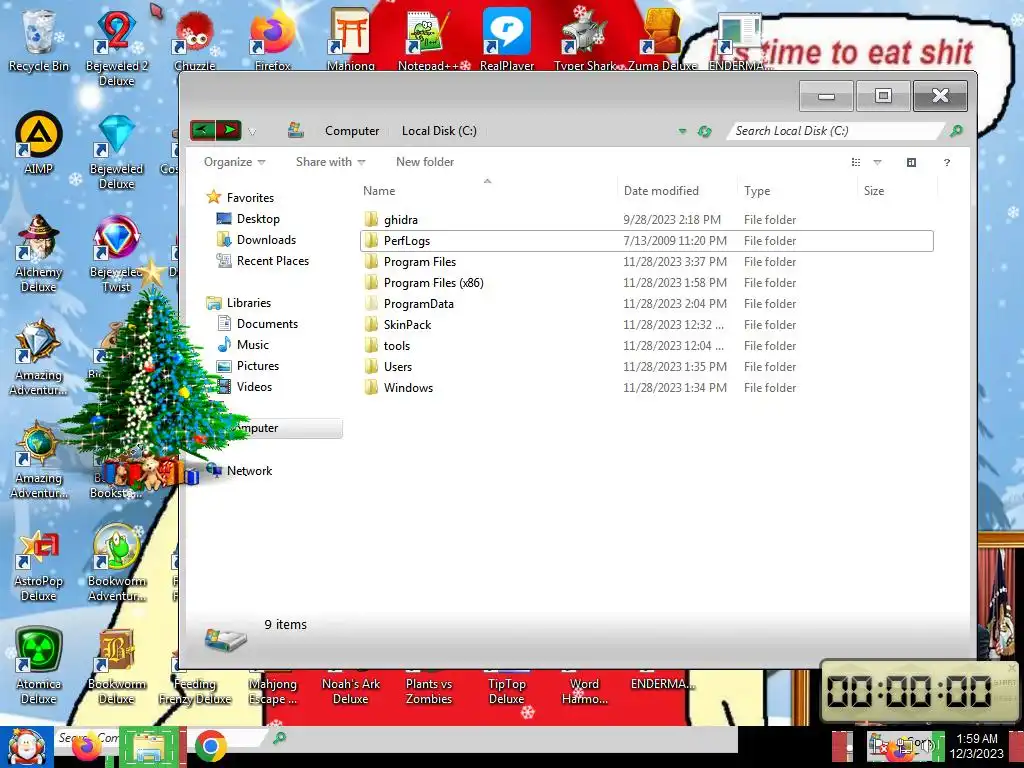Click the Explorer back arrow button
The width and height of the screenshot is (1024, 768).
[202, 130]
